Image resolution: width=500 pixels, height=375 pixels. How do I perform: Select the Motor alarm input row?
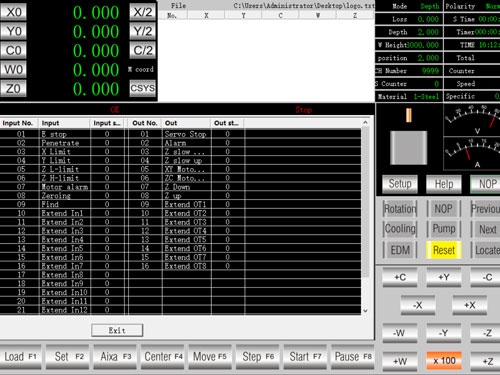click(62, 187)
